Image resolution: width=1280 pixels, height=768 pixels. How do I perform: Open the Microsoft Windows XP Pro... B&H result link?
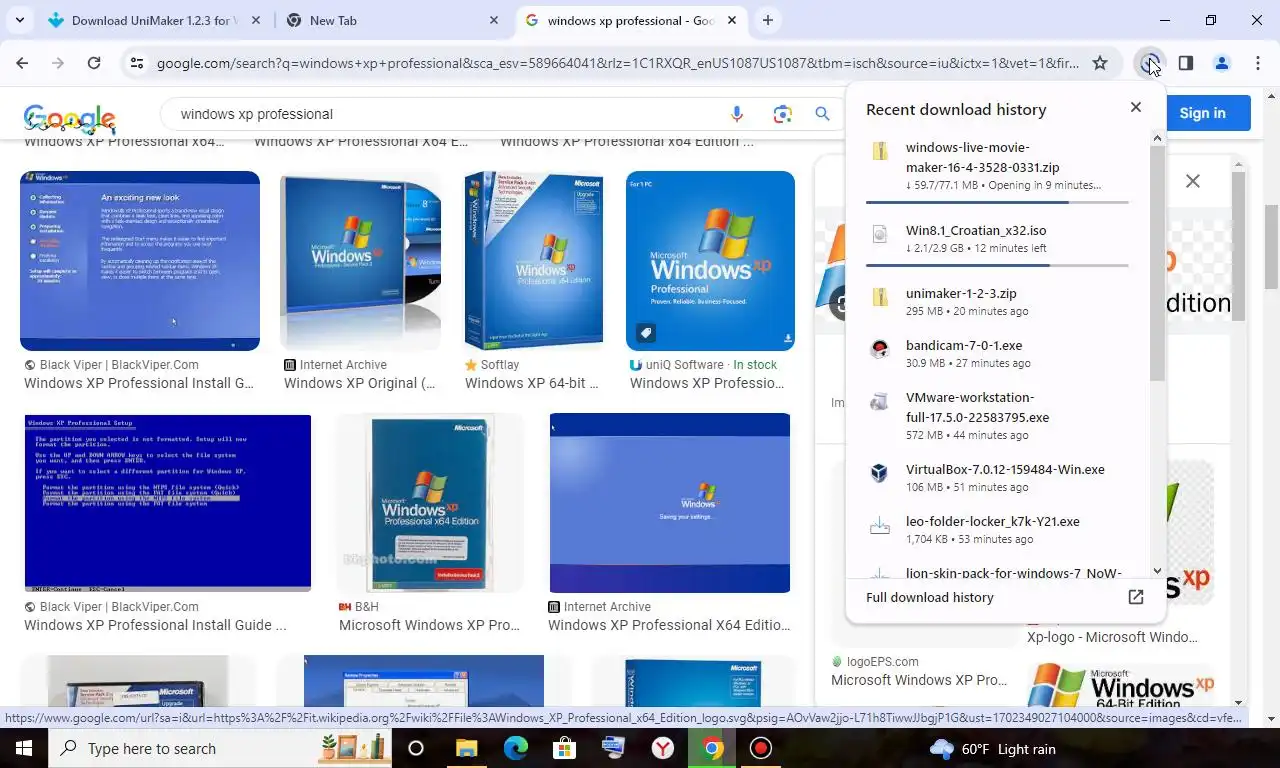click(x=429, y=625)
